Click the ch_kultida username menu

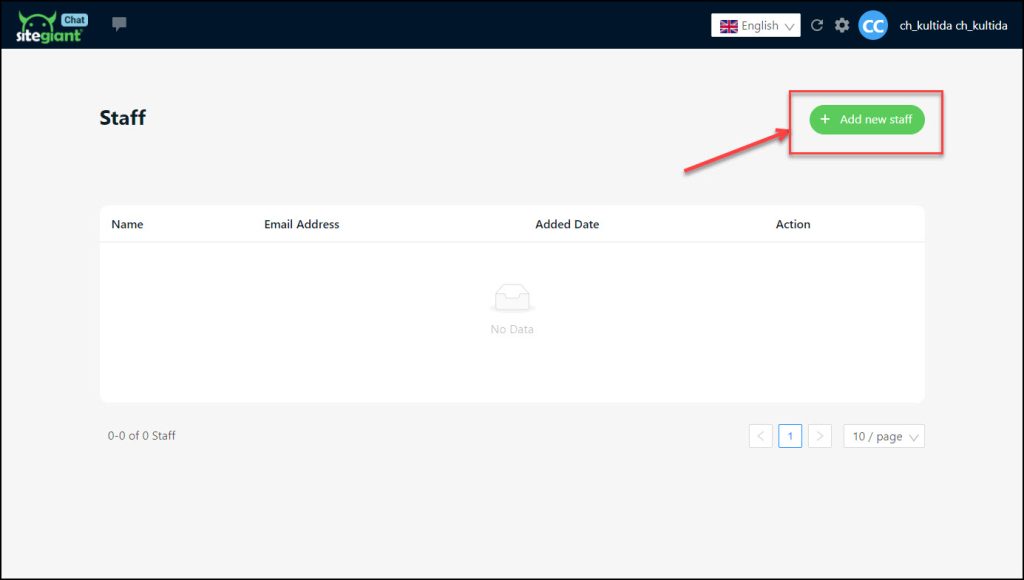pos(953,26)
